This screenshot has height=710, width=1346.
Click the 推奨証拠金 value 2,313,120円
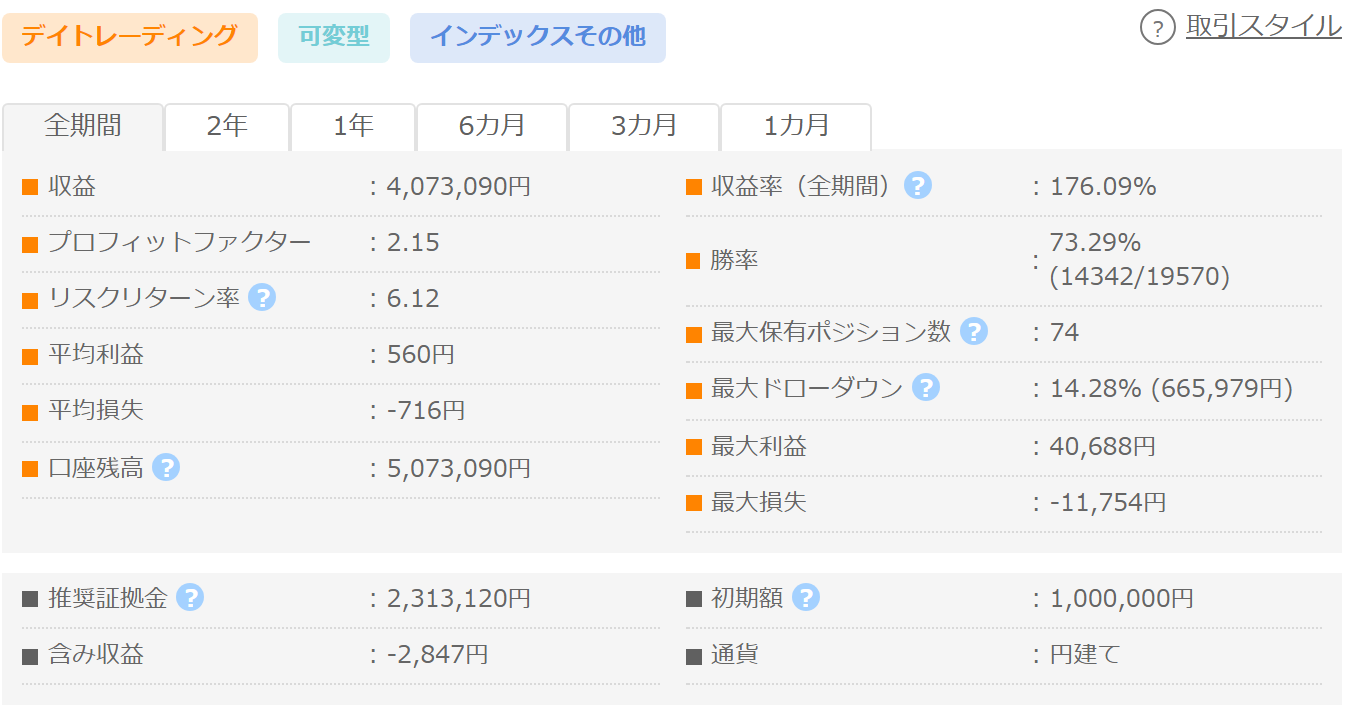[x=459, y=599]
